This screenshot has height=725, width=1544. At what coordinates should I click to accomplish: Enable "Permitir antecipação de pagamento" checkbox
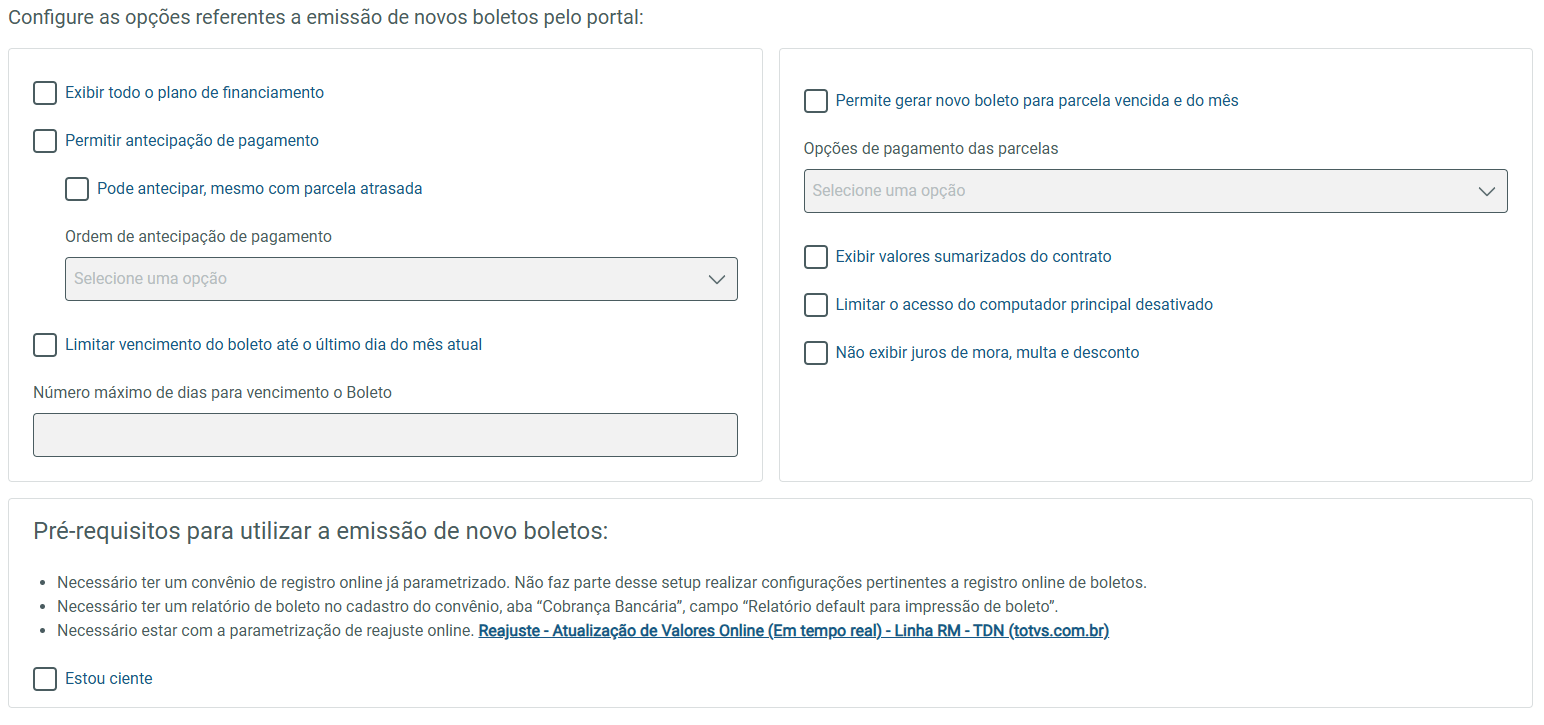click(45, 141)
